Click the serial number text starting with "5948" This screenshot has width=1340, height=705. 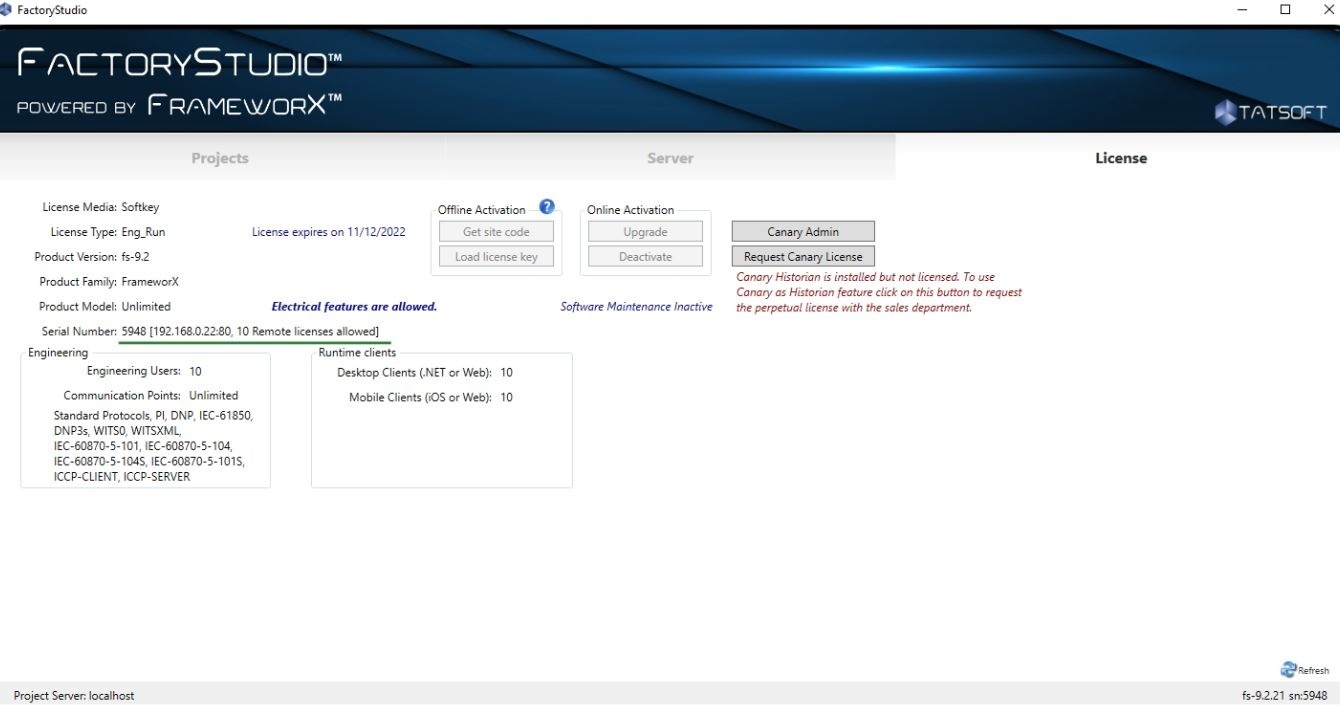click(250, 331)
